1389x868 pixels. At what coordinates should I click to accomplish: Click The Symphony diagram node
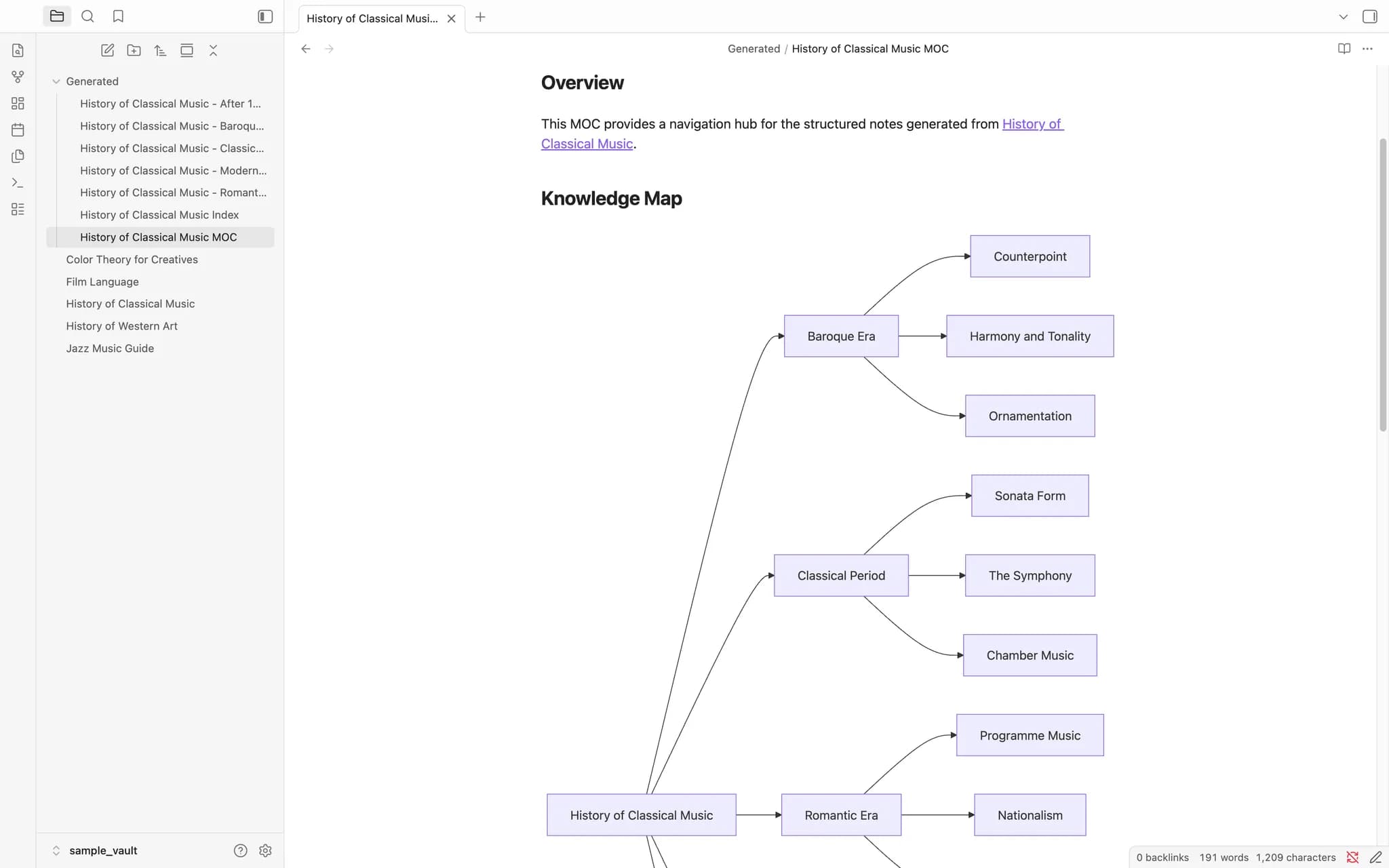(1030, 576)
